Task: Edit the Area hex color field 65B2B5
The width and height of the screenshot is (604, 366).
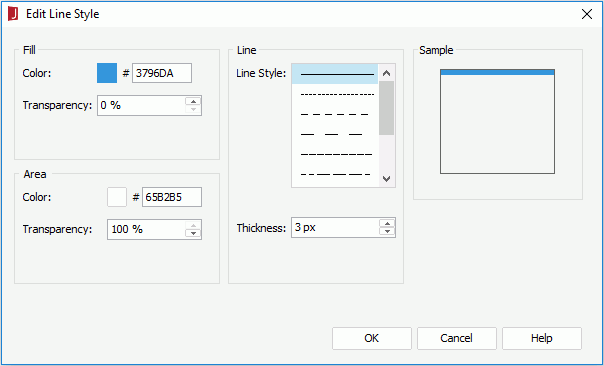Action: pos(172,197)
